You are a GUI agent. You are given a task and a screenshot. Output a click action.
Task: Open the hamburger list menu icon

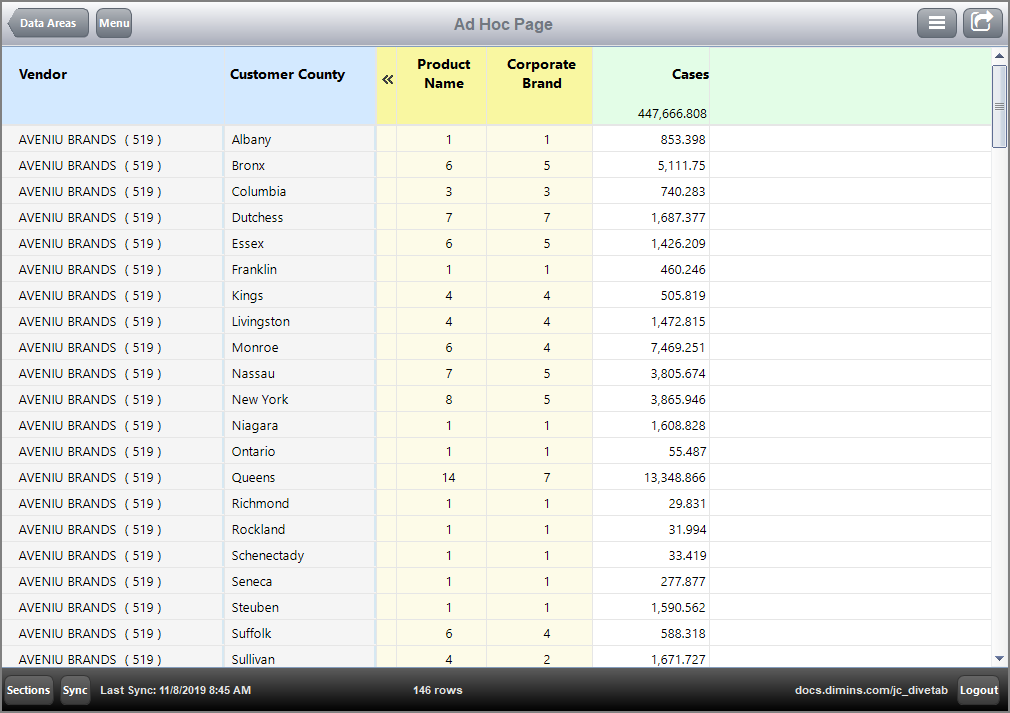tap(937, 22)
